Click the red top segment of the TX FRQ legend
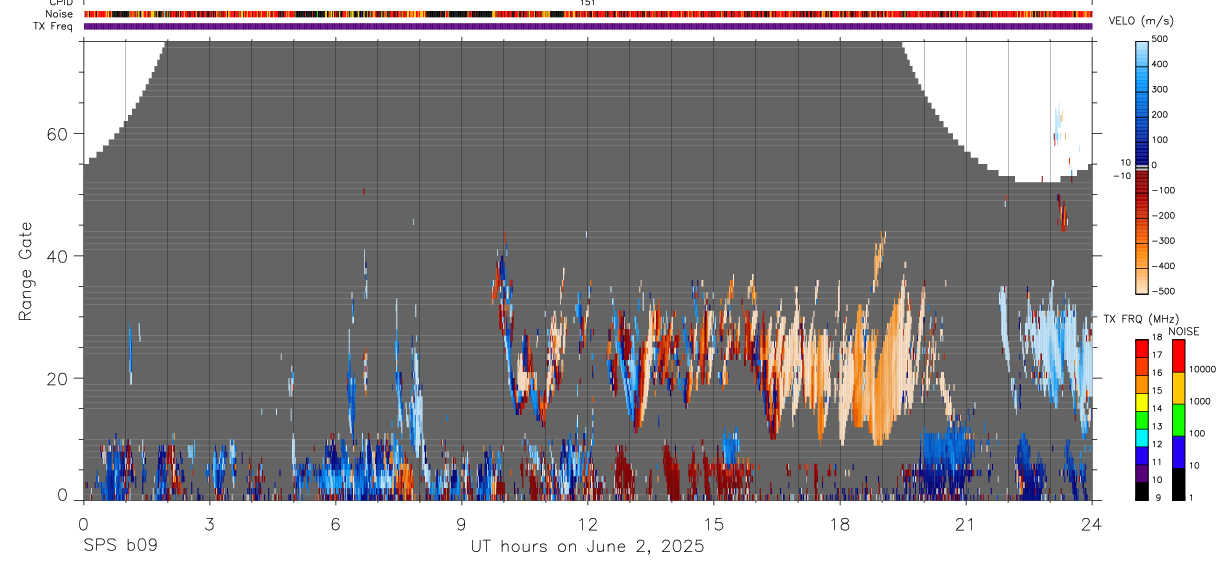 click(1142, 348)
